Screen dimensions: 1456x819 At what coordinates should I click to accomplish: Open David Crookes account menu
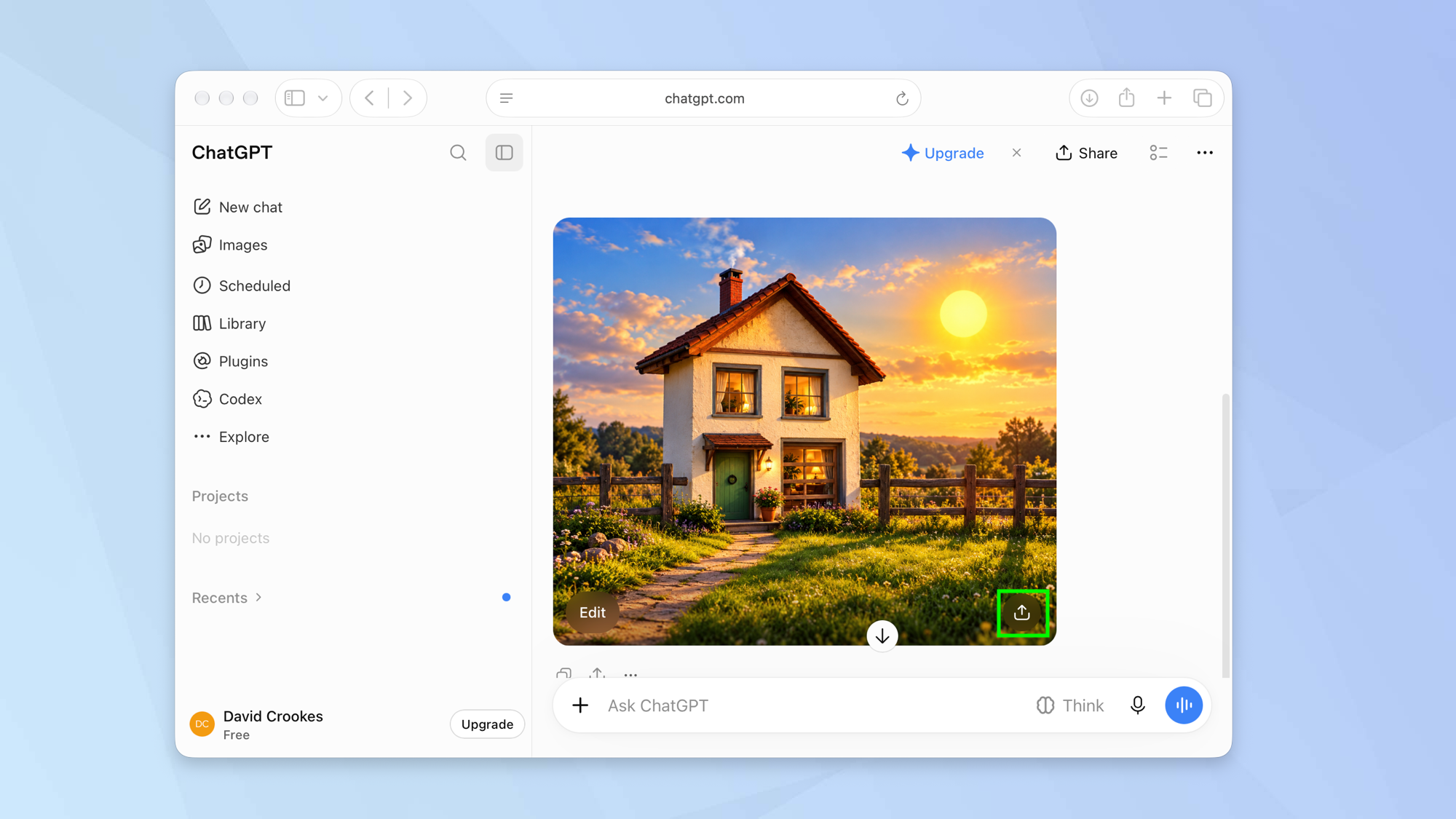pyautogui.click(x=256, y=724)
